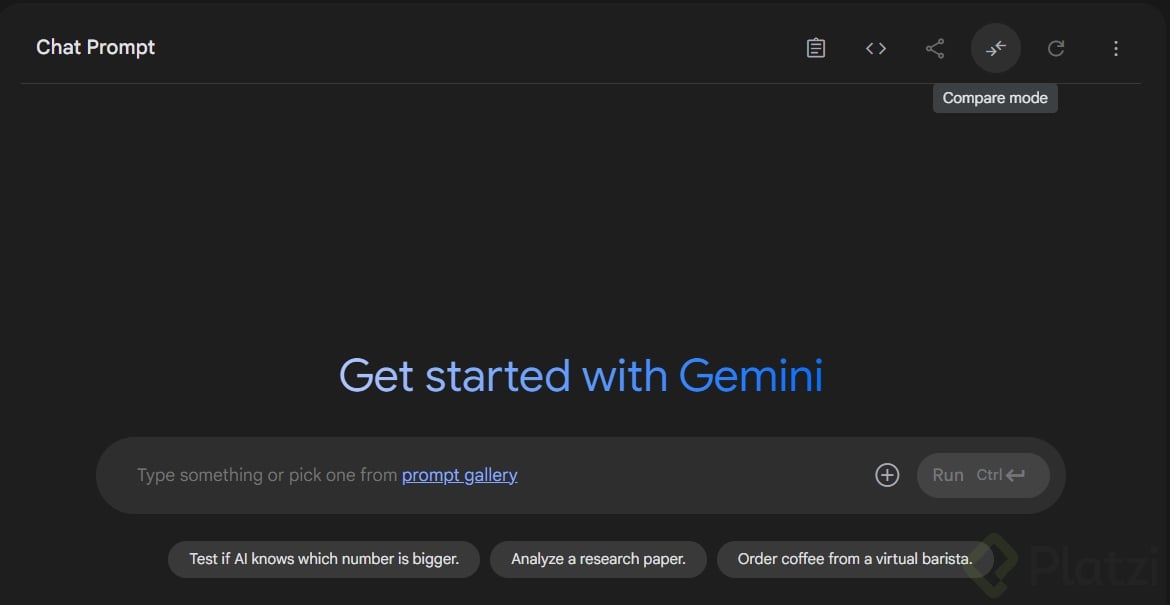The width and height of the screenshot is (1170, 605).
Task: Click the Share prompt icon
Action: 935,48
